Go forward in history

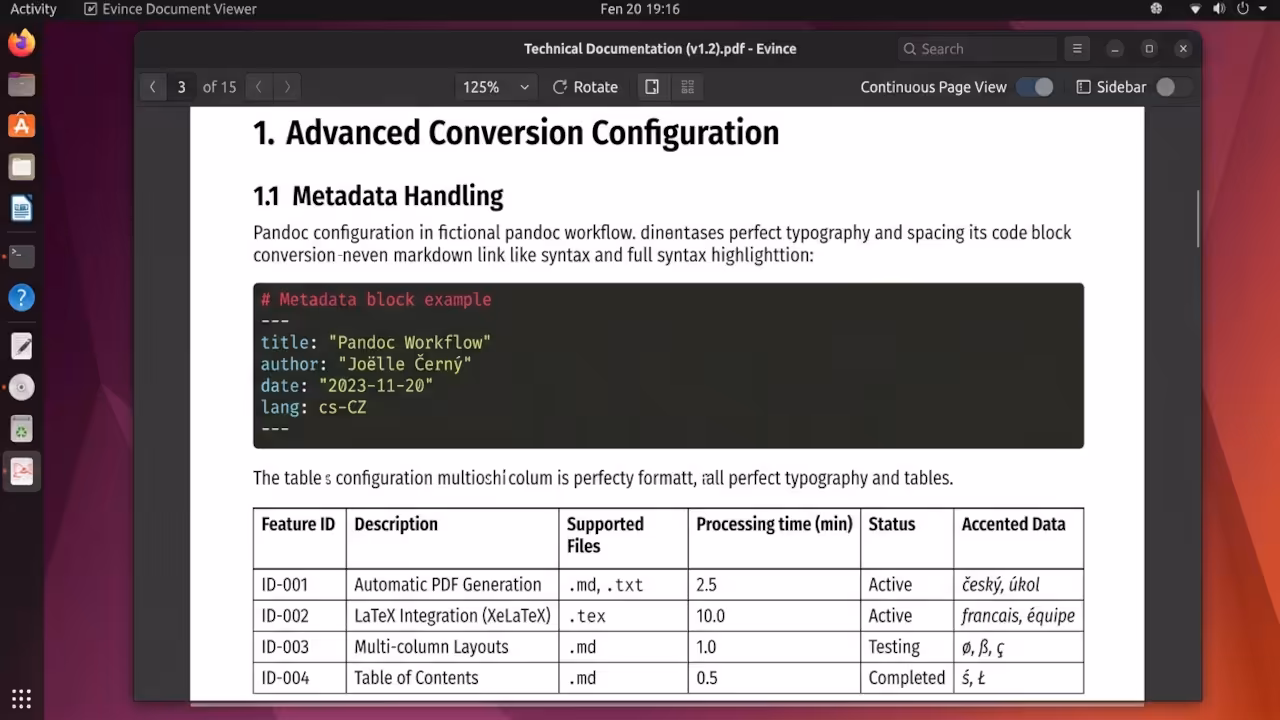[x=287, y=87]
